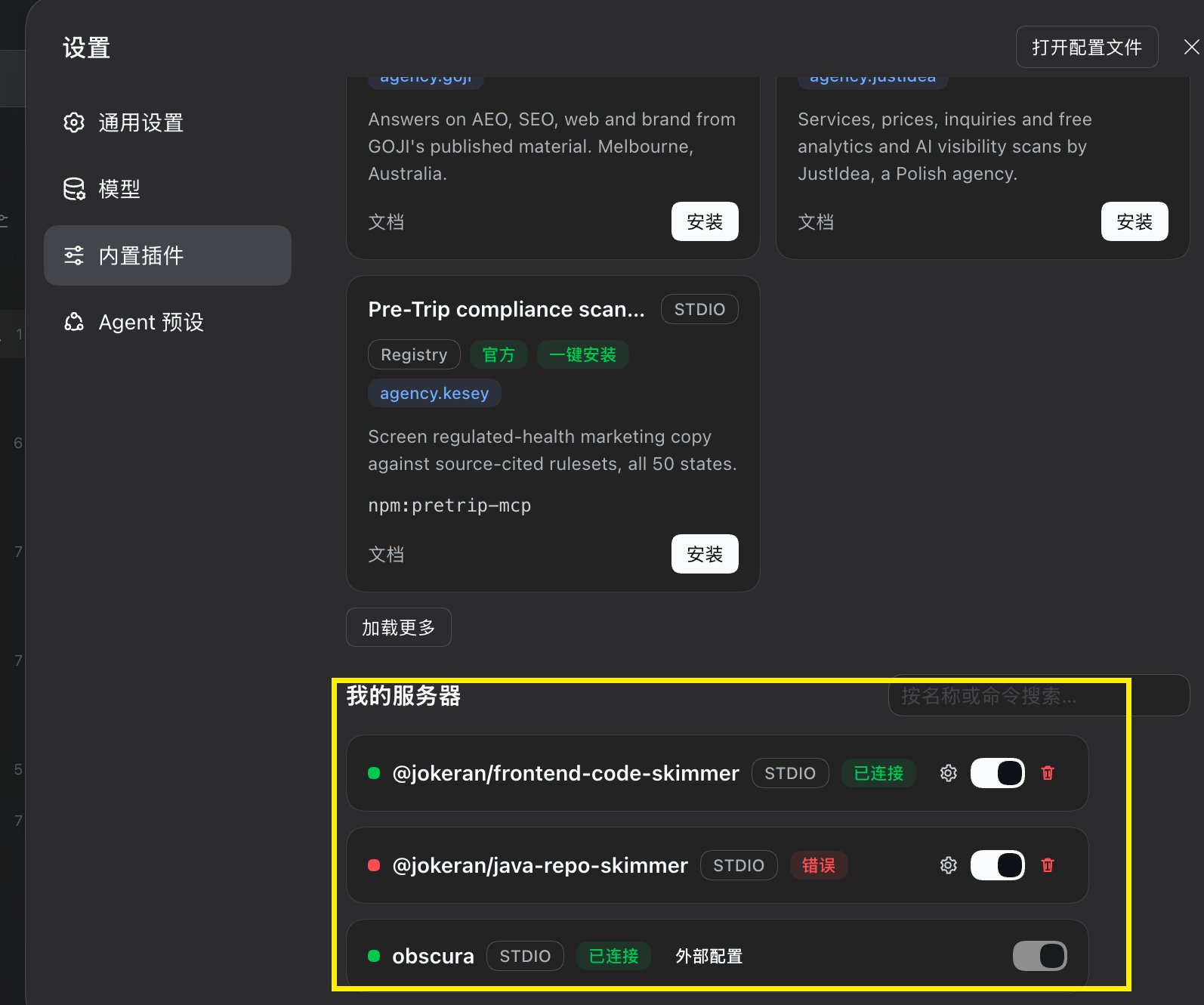
Task: Install the JustIdea agency plugin
Action: [x=1135, y=221]
